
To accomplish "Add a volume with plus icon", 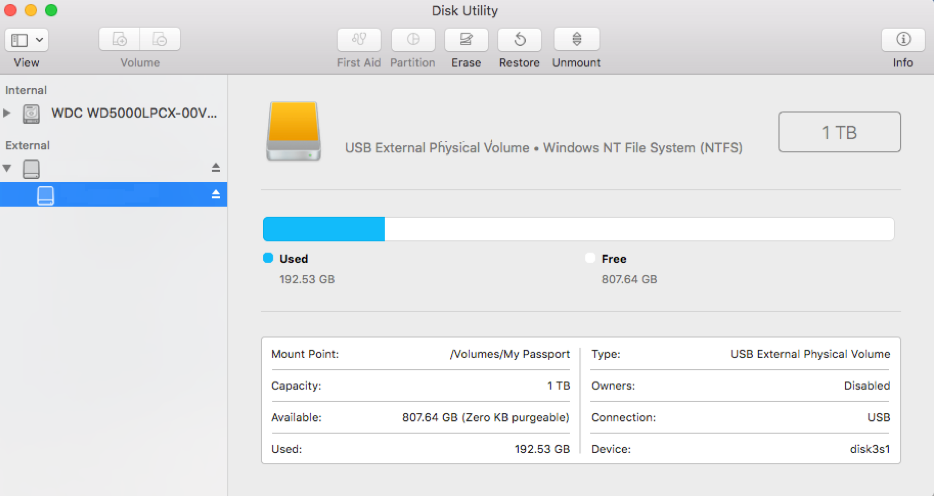I will 119,40.
